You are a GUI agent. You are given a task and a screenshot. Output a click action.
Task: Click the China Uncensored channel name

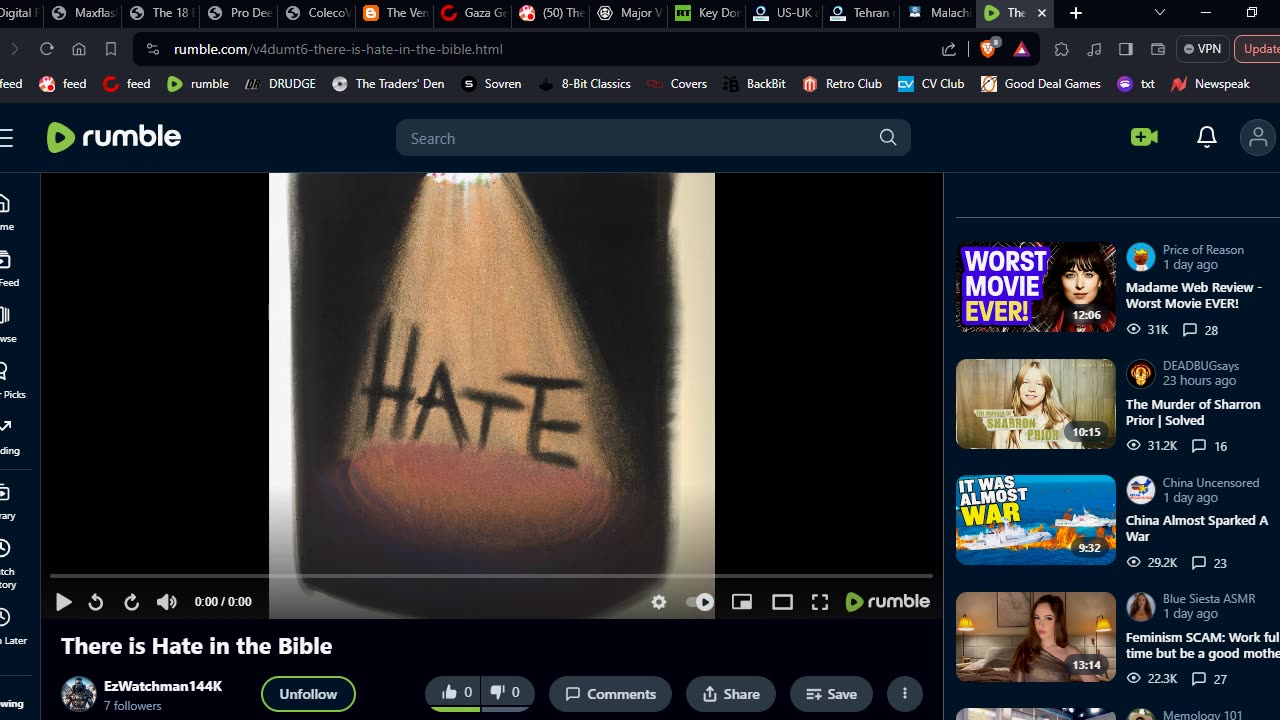coord(1211,483)
